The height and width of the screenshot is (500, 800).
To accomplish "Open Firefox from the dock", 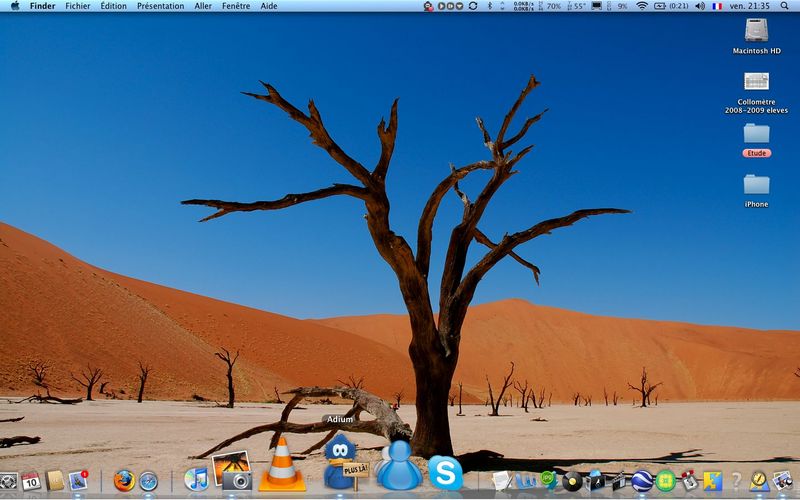I will pos(124,481).
